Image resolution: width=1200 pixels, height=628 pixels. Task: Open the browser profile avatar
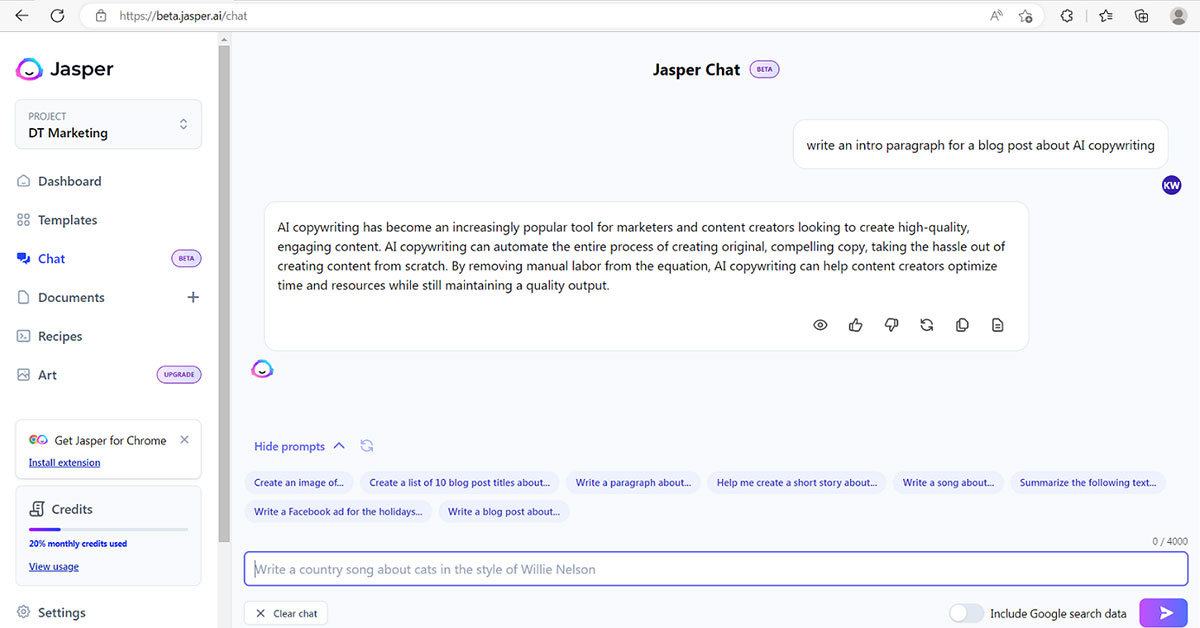[1178, 16]
